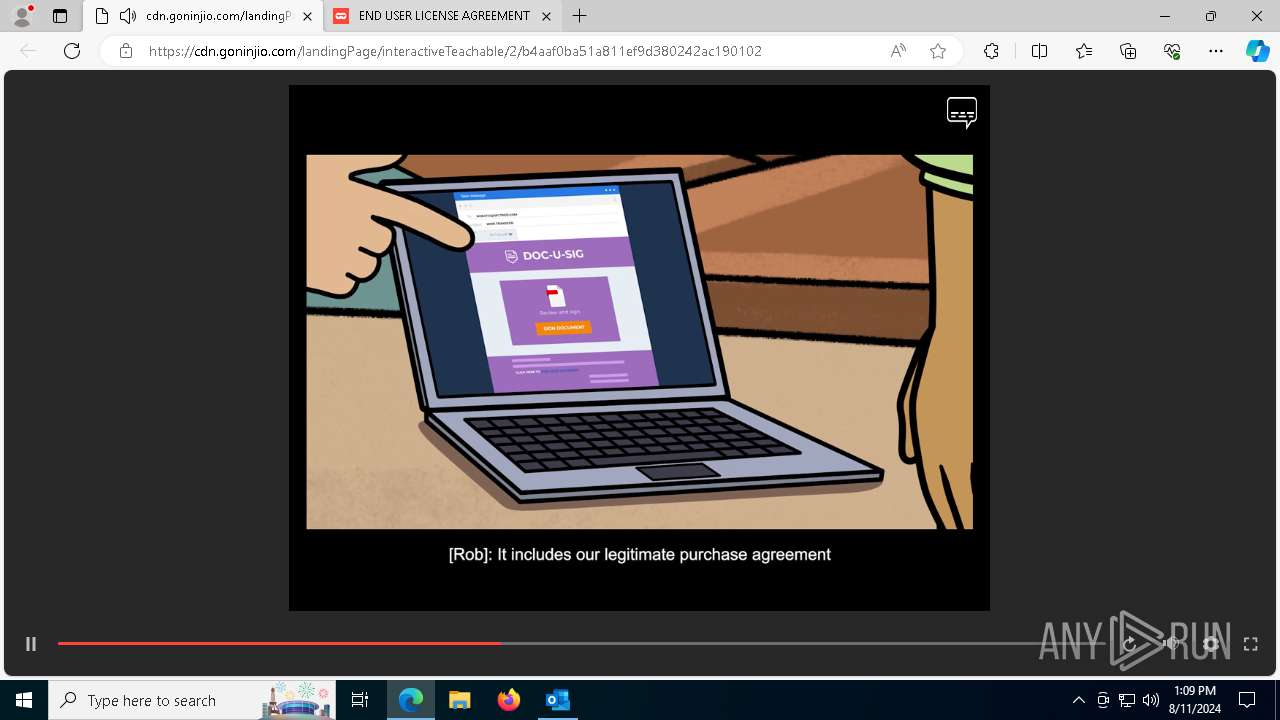Switch to END USER LICENSE AGREEMENT tab

pyautogui.click(x=442, y=16)
